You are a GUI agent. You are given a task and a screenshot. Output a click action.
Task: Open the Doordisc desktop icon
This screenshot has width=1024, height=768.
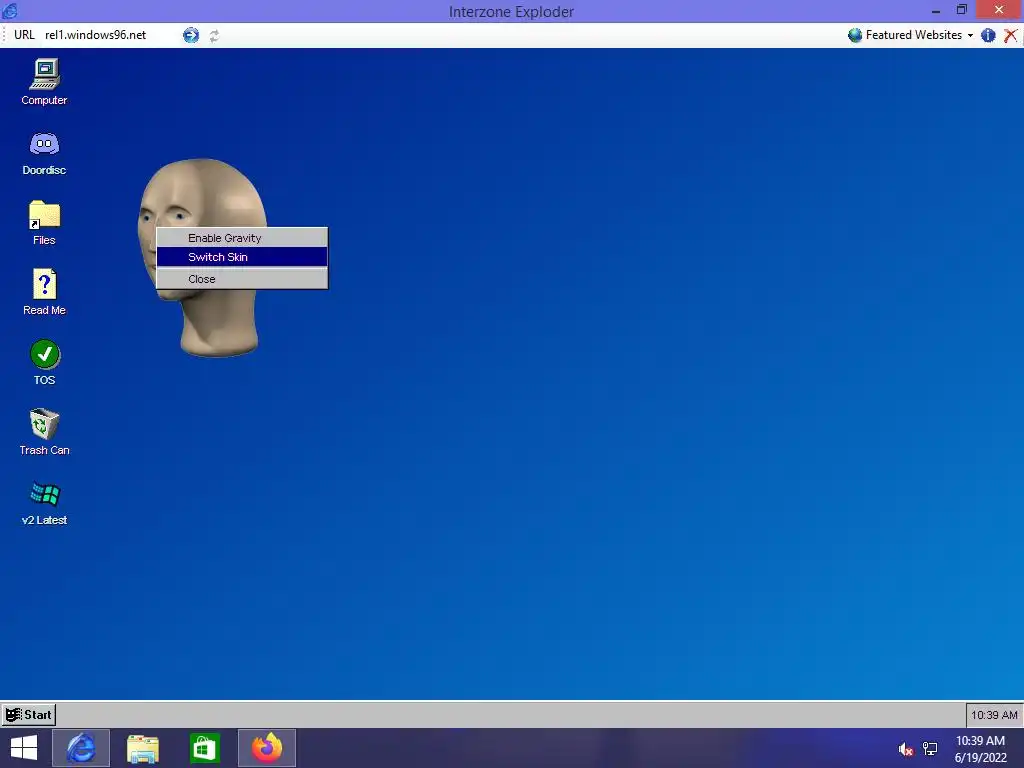click(x=44, y=153)
